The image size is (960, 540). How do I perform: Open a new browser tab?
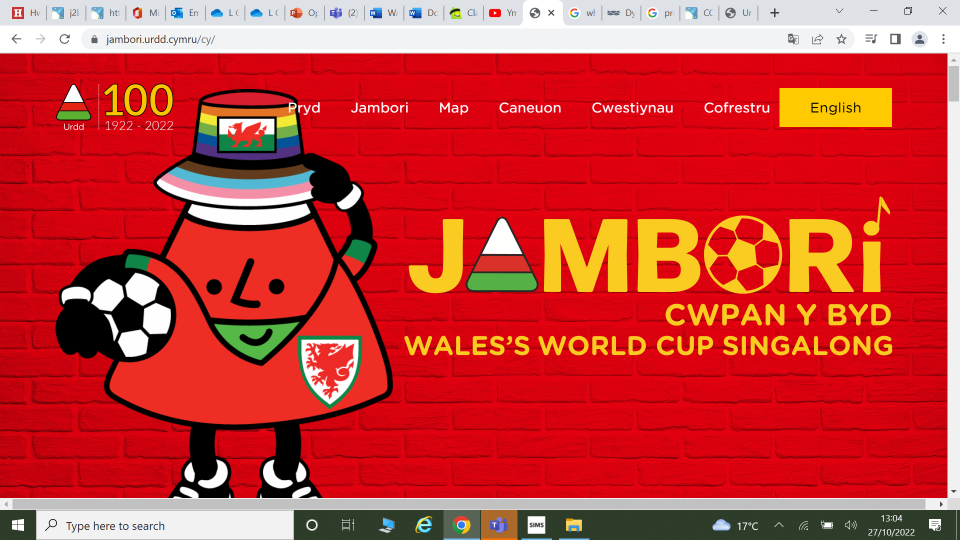point(774,13)
